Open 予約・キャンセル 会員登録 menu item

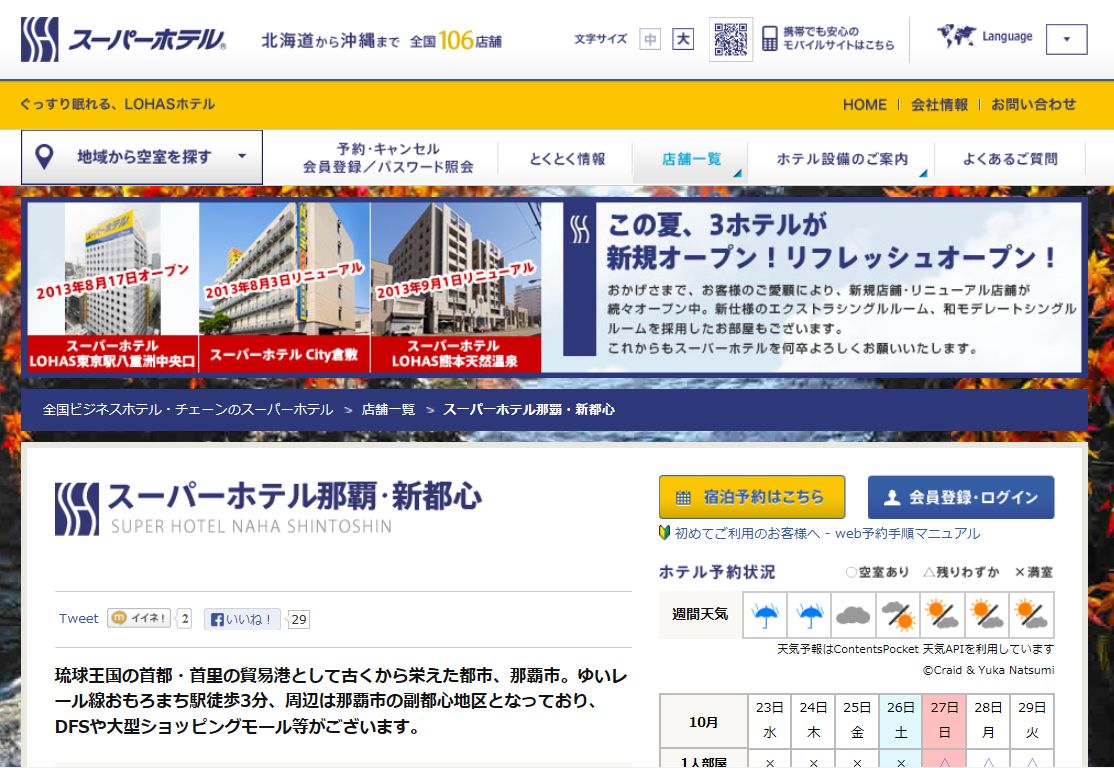click(388, 158)
